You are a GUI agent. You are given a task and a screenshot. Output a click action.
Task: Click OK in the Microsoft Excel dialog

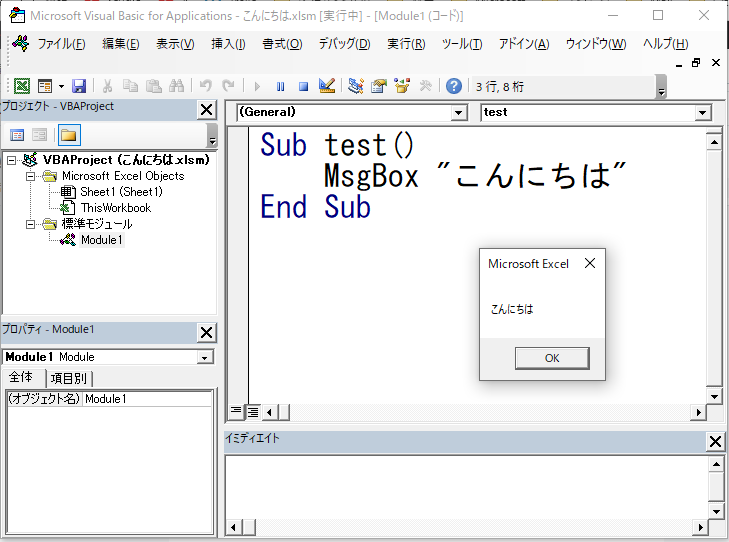click(x=552, y=358)
